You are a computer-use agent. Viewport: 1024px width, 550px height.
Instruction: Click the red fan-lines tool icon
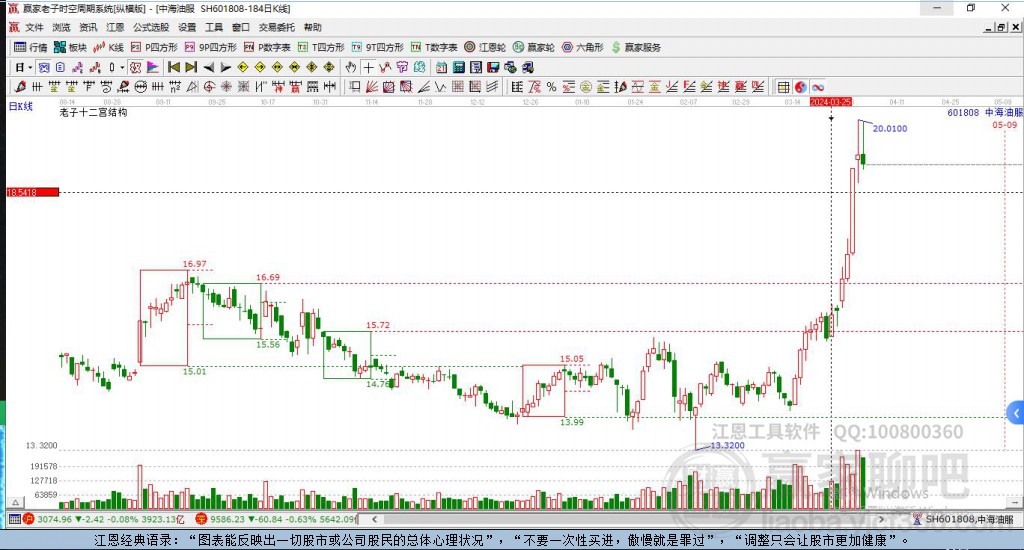pyautogui.click(x=372, y=87)
